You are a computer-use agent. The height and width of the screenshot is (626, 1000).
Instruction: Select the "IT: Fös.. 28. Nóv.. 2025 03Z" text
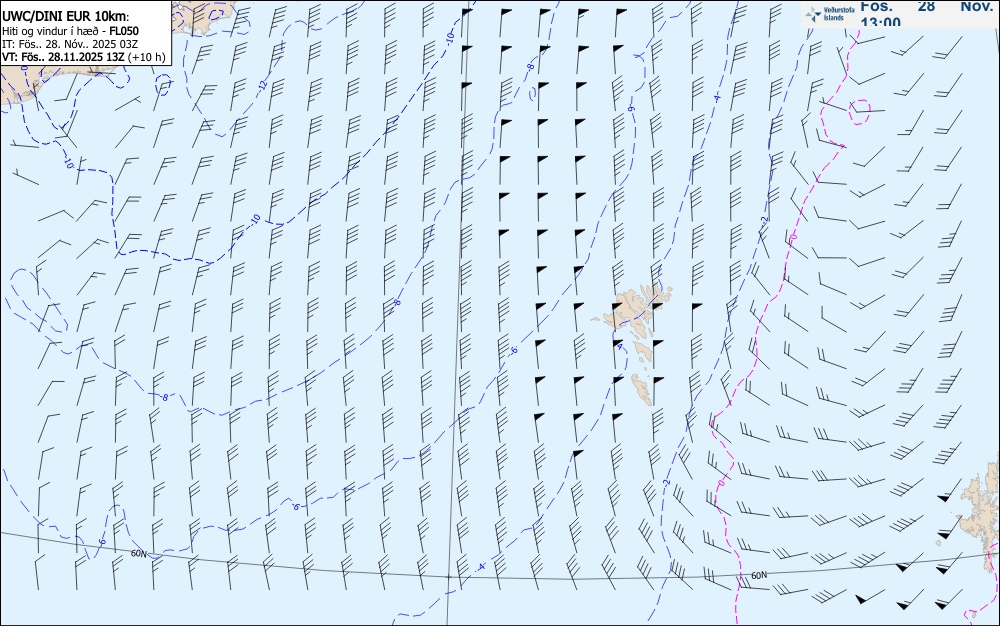[70, 44]
